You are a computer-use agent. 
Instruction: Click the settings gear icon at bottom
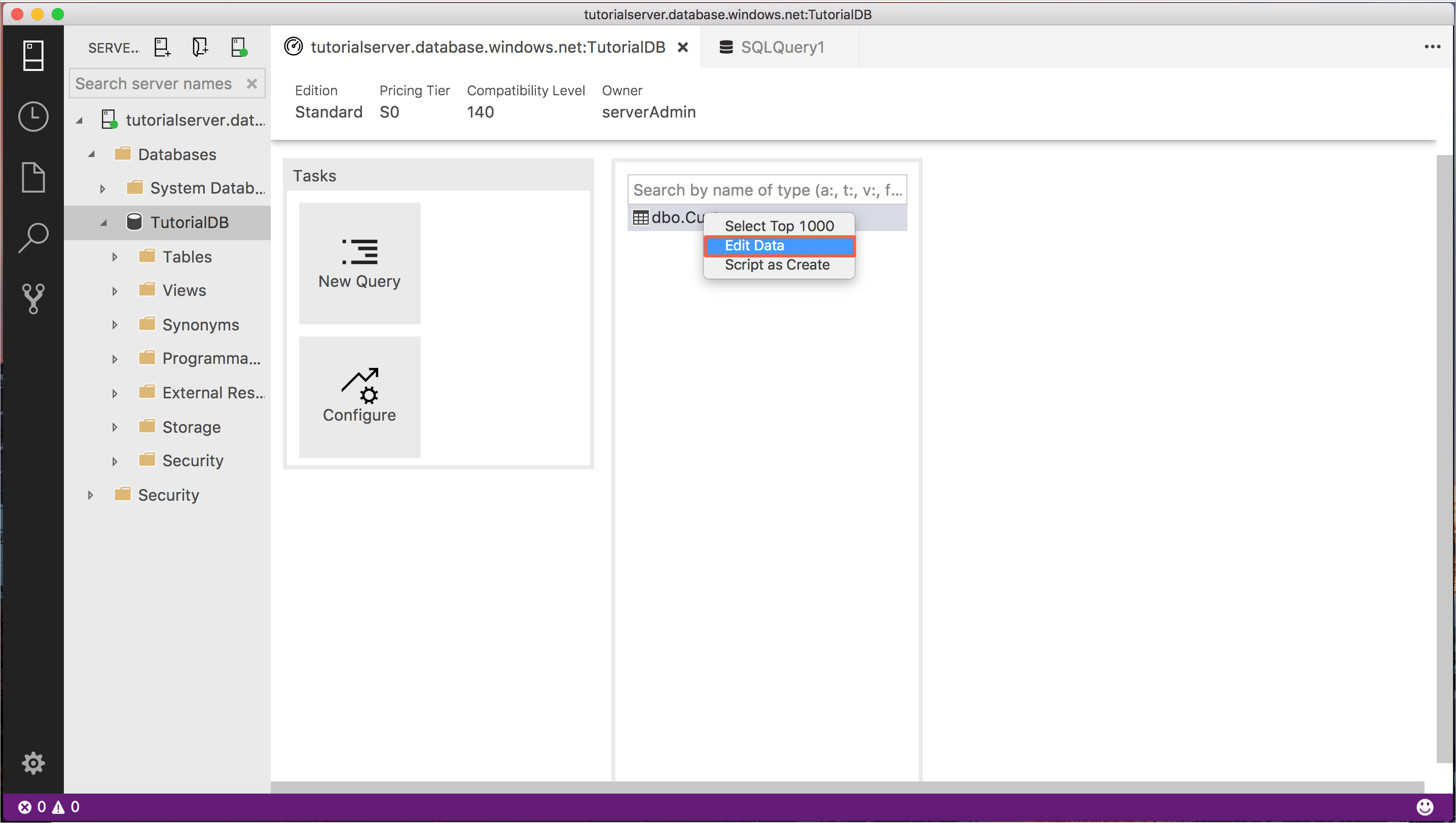[x=33, y=764]
